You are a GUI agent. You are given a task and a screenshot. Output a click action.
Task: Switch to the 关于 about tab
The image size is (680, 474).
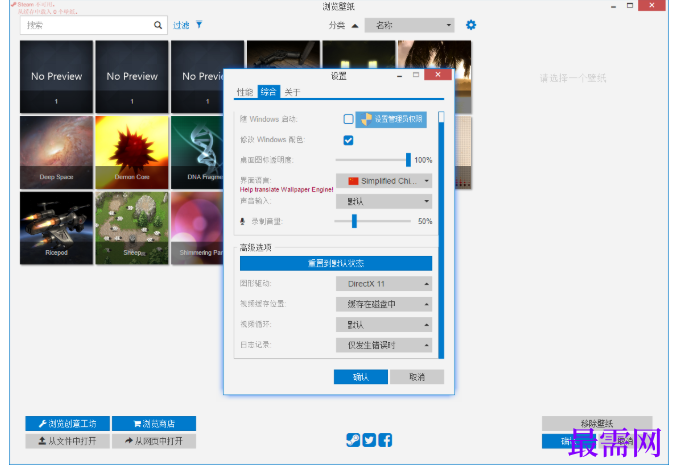point(292,92)
